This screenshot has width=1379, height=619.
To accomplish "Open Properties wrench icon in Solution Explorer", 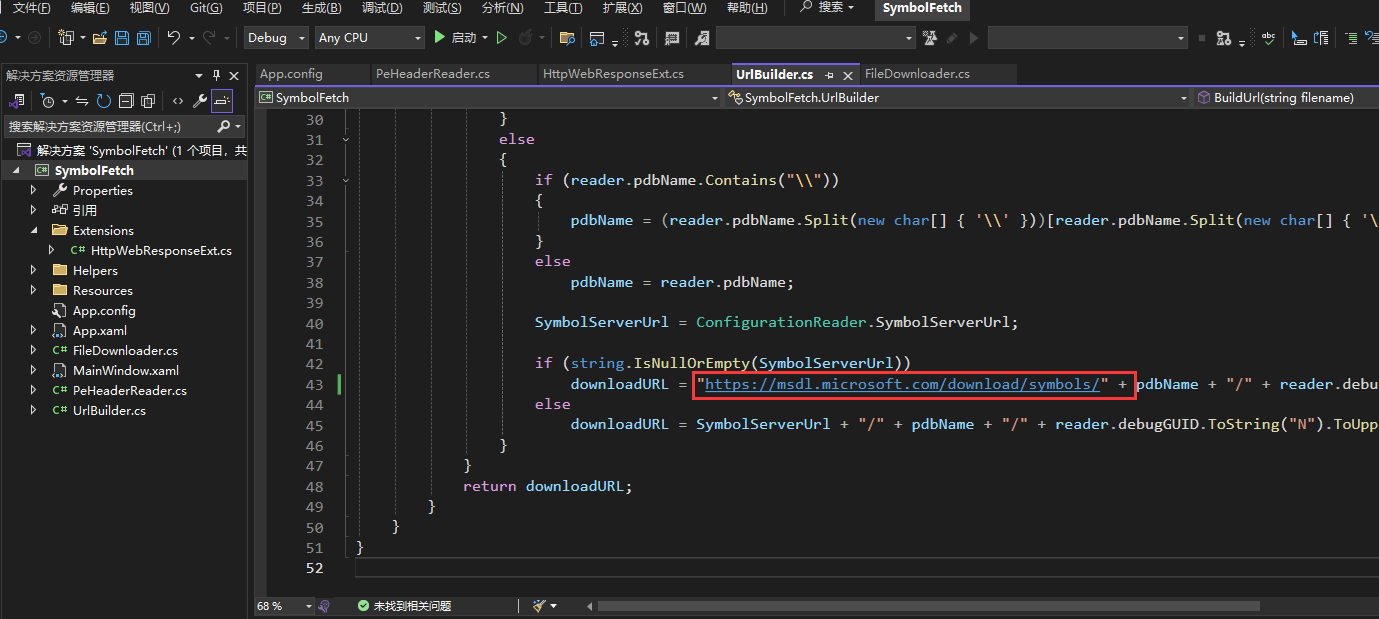I will [x=199, y=101].
